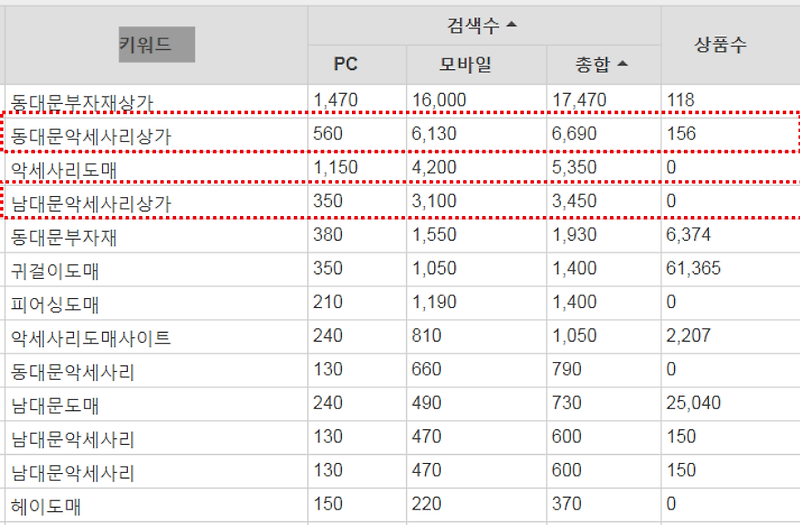The image size is (800, 525).
Task: Click total value 370
Action: pyautogui.click(x=566, y=504)
